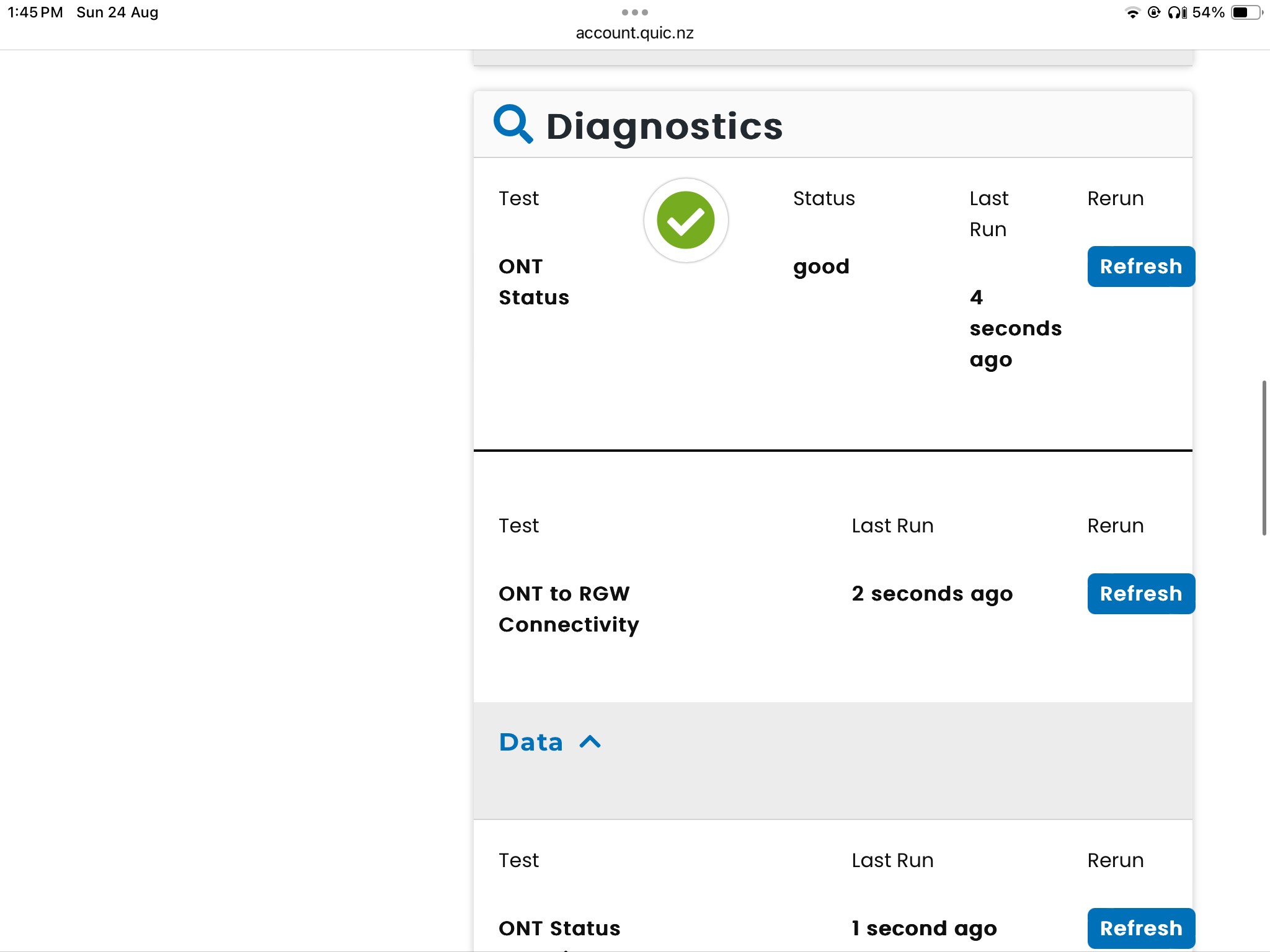Image resolution: width=1270 pixels, height=952 pixels.
Task: Click the page scrollbar thumb
Action: click(x=1263, y=459)
